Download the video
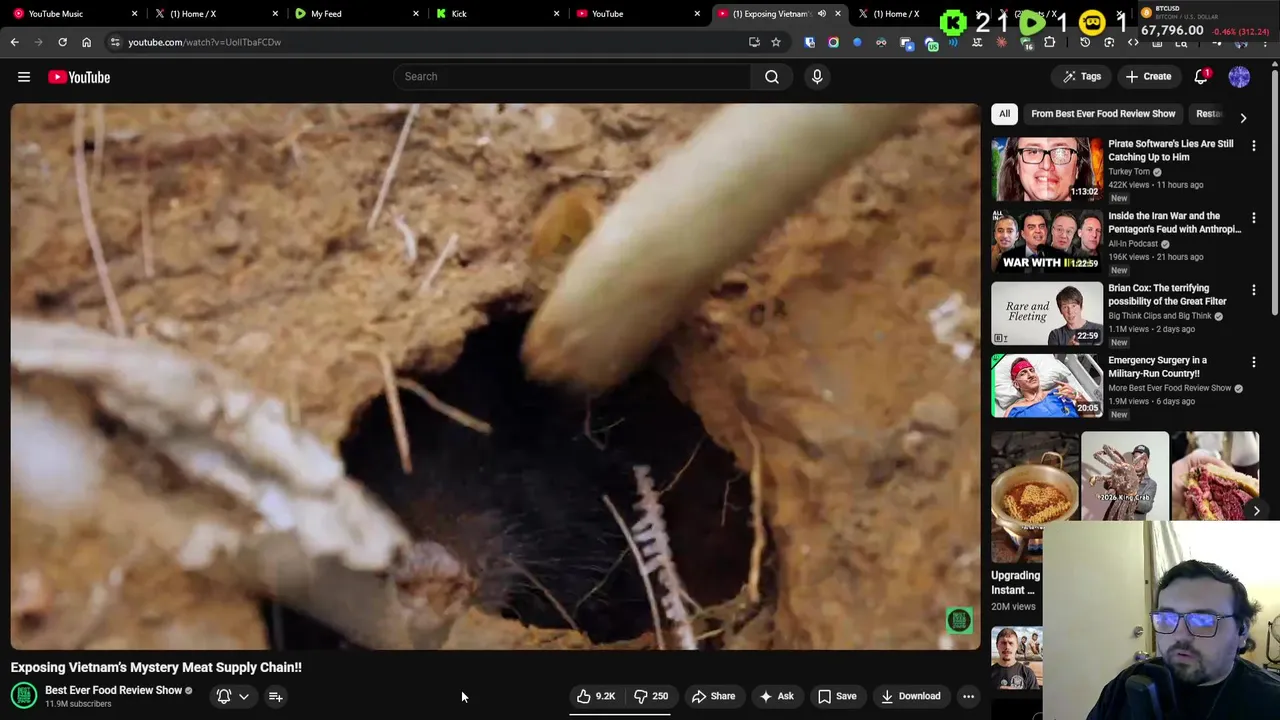 910,696
